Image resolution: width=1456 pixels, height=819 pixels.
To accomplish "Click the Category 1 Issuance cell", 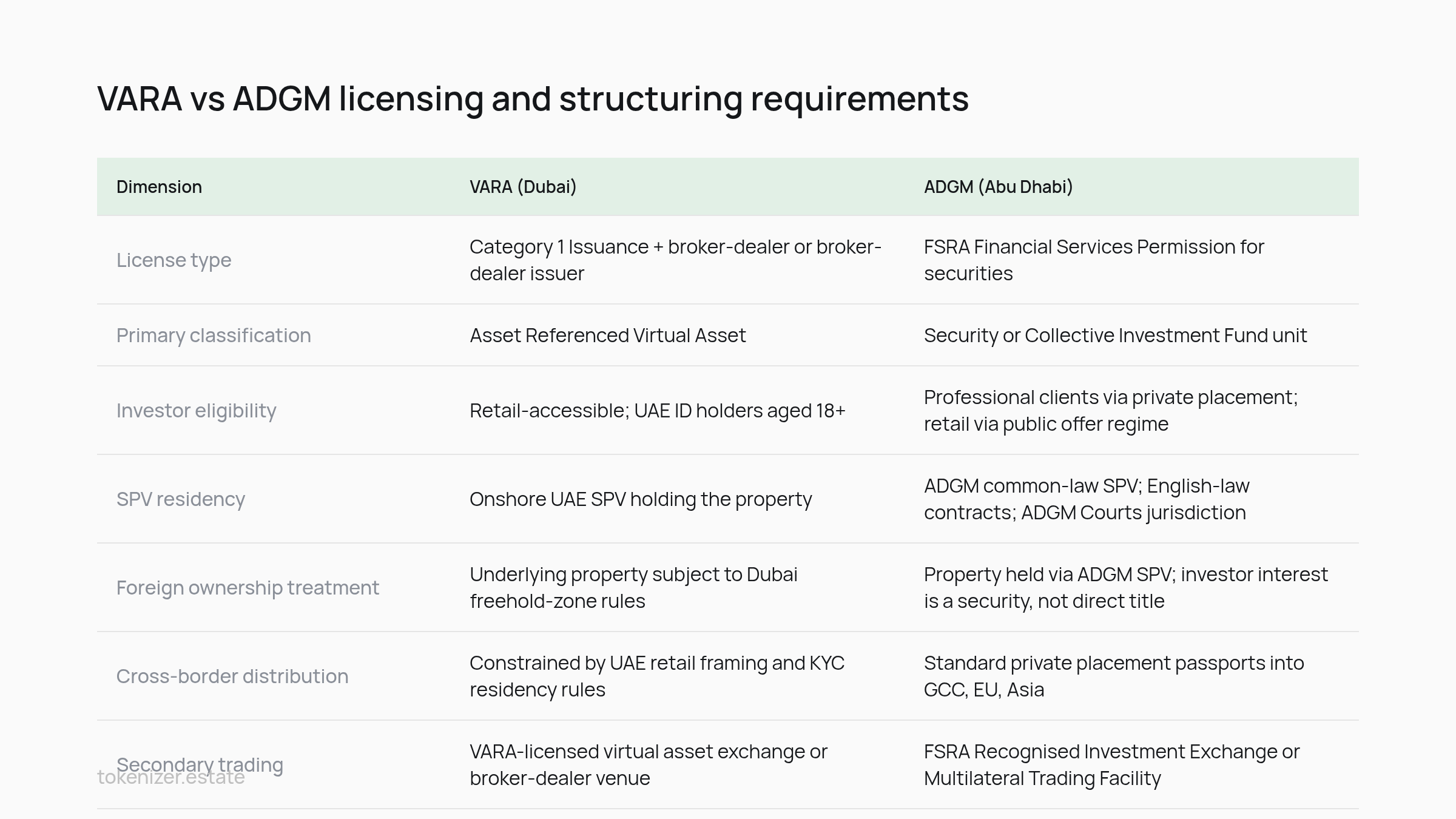I will pos(675,260).
